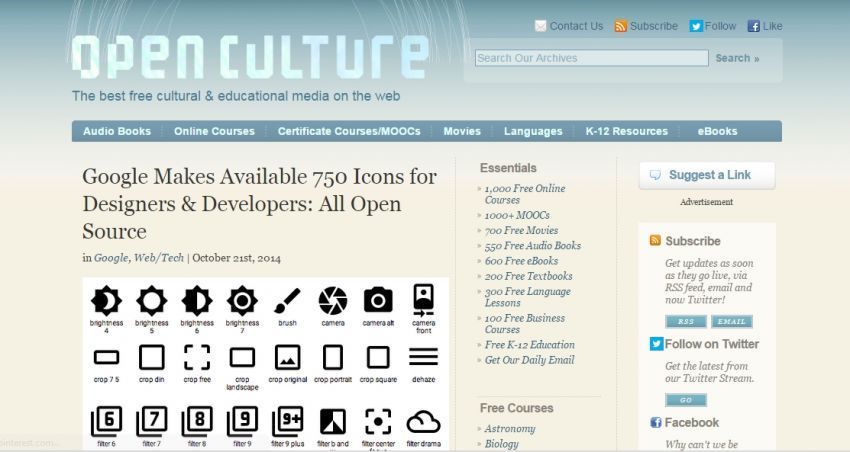Viewport: 850px width, 452px height.
Task: Click the filter 6 icon
Action: click(x=106, y=421)
